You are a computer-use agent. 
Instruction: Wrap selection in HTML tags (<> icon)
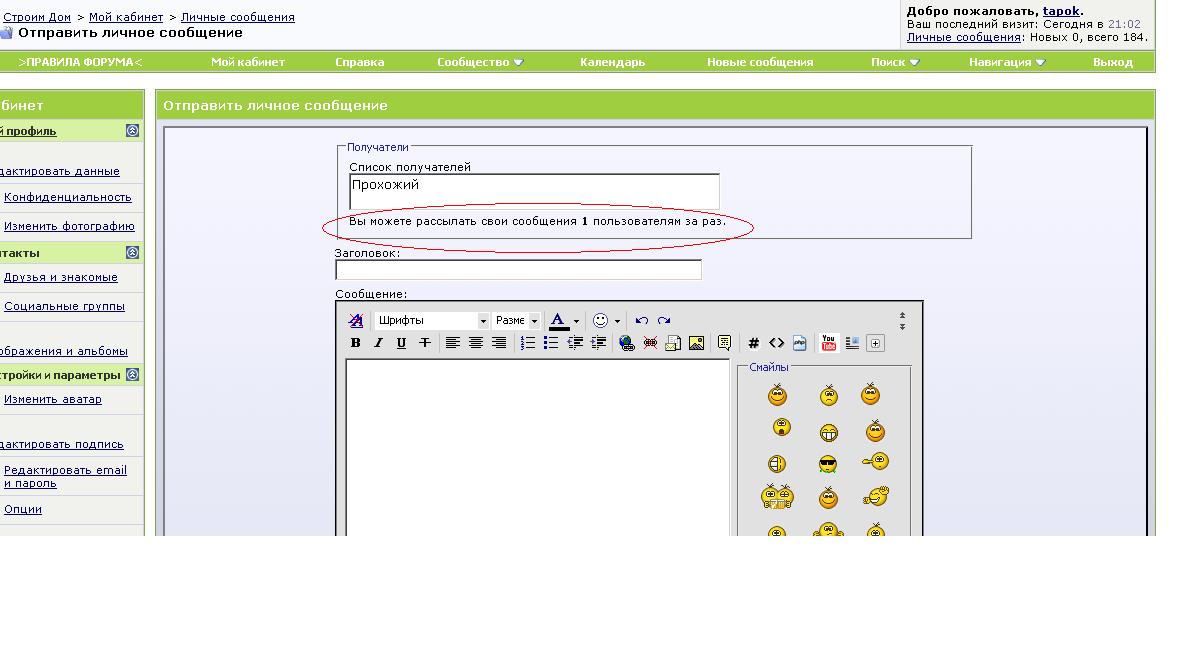click(x=776, y=343)
